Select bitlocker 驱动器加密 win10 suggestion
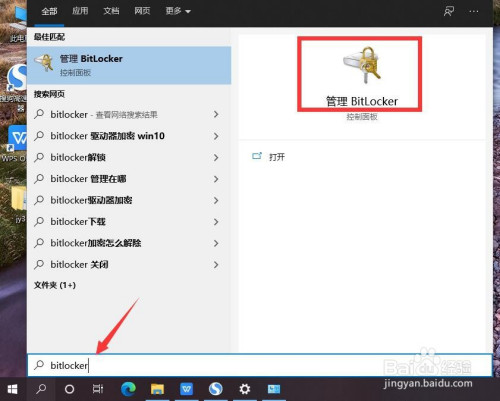The image size is (500, 401). click(129, 136)
